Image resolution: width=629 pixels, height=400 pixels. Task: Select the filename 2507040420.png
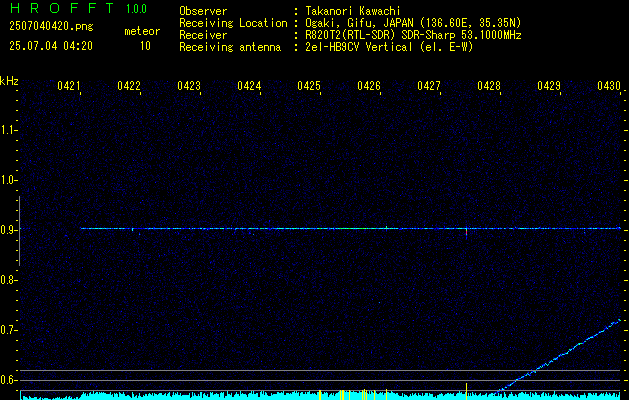point(51,26)
